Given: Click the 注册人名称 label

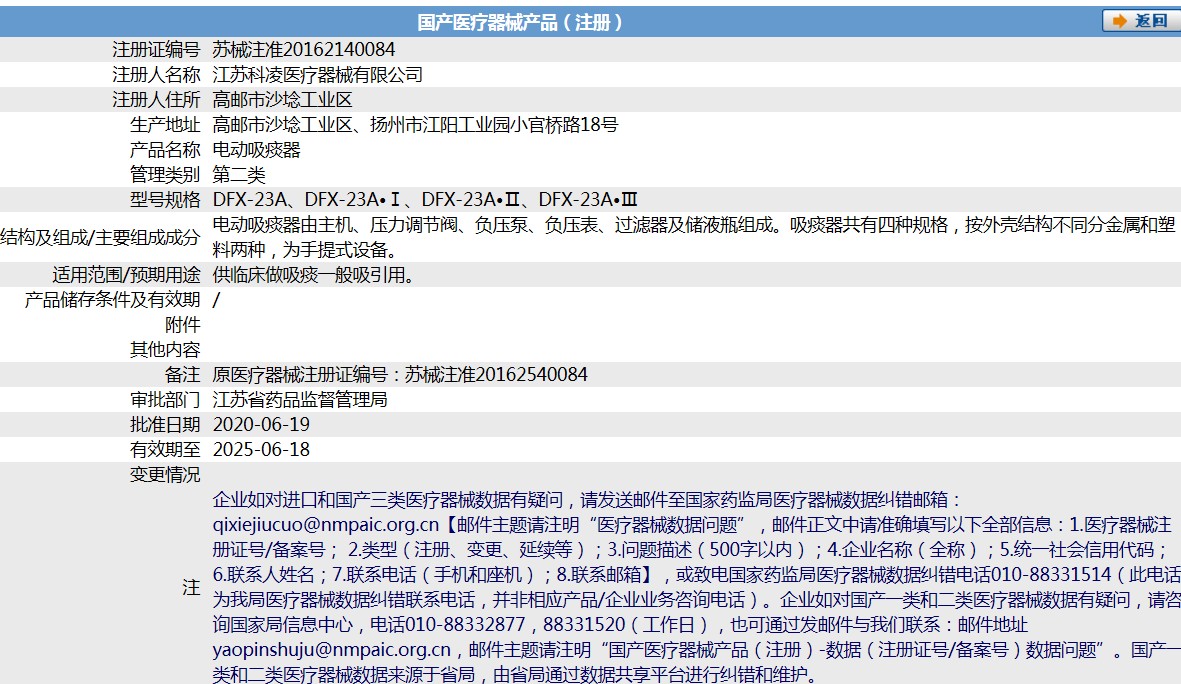Looking at the screenshot, I should click(x=156, y=75).
